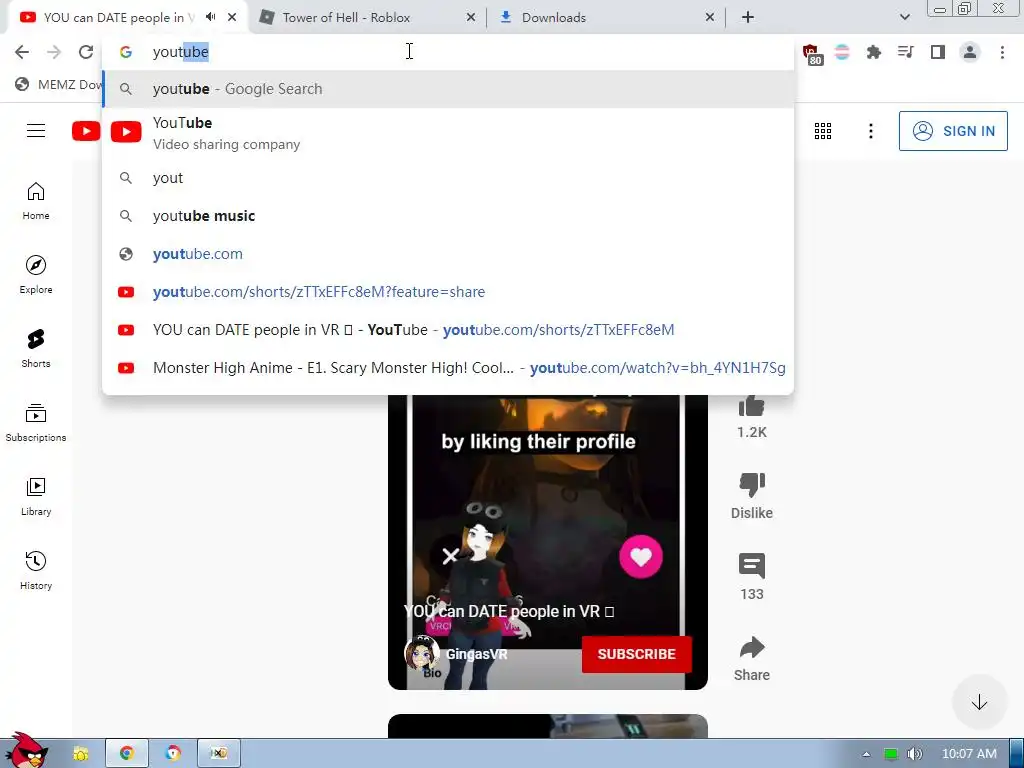The height and width of the screenshot is (768, 1024).
Task: Reload the current page
Action: (86, 52)
